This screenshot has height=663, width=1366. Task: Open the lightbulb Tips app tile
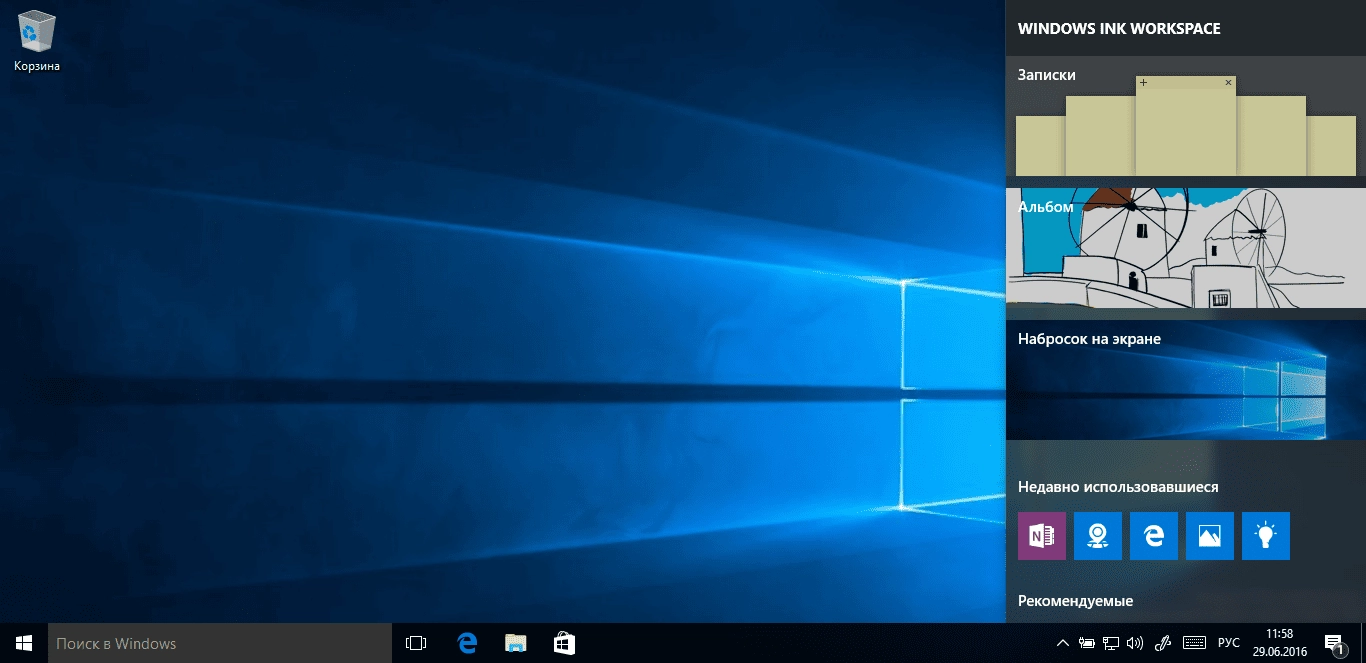1266,536
